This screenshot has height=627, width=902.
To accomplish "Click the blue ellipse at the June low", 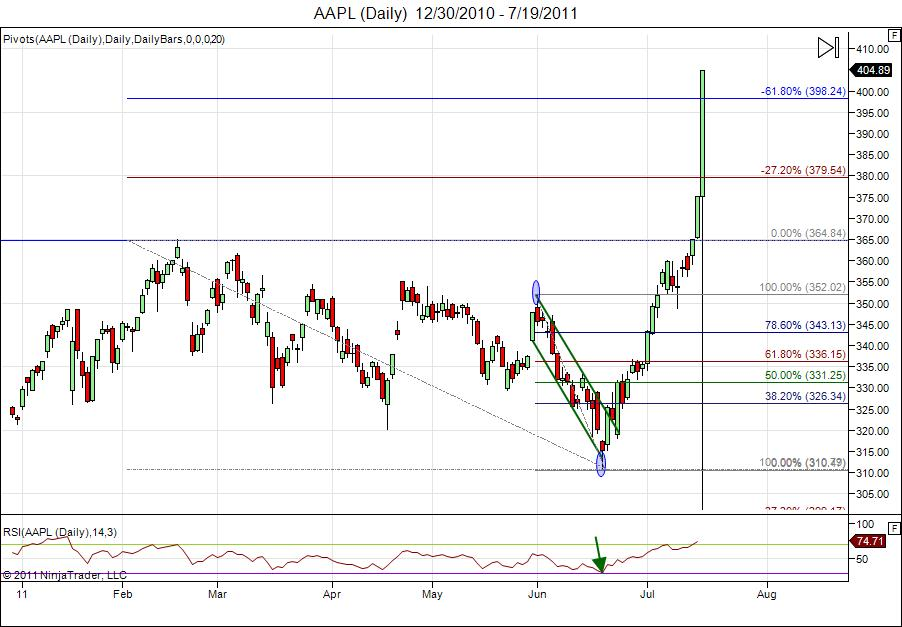I will point(601,464).
